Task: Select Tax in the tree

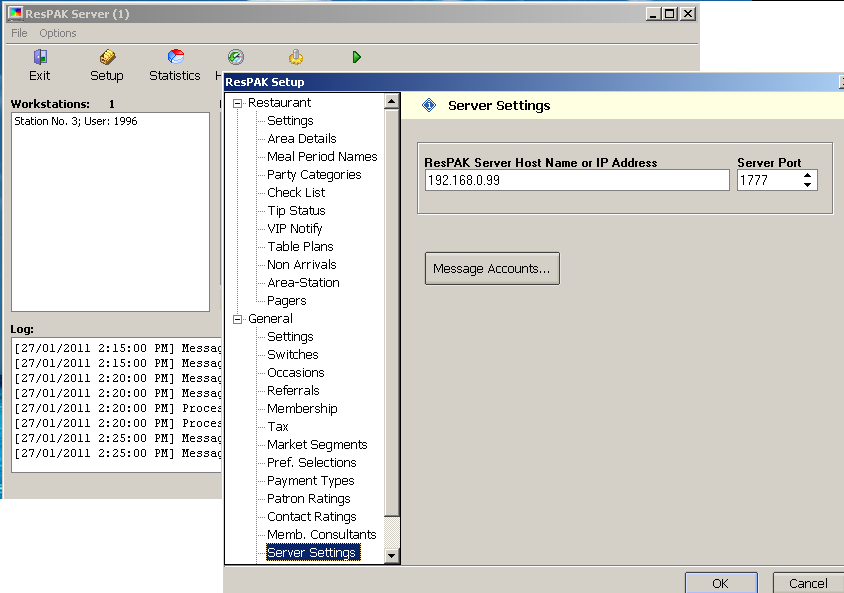Action: pyautogui.click(x=278, y=427)
